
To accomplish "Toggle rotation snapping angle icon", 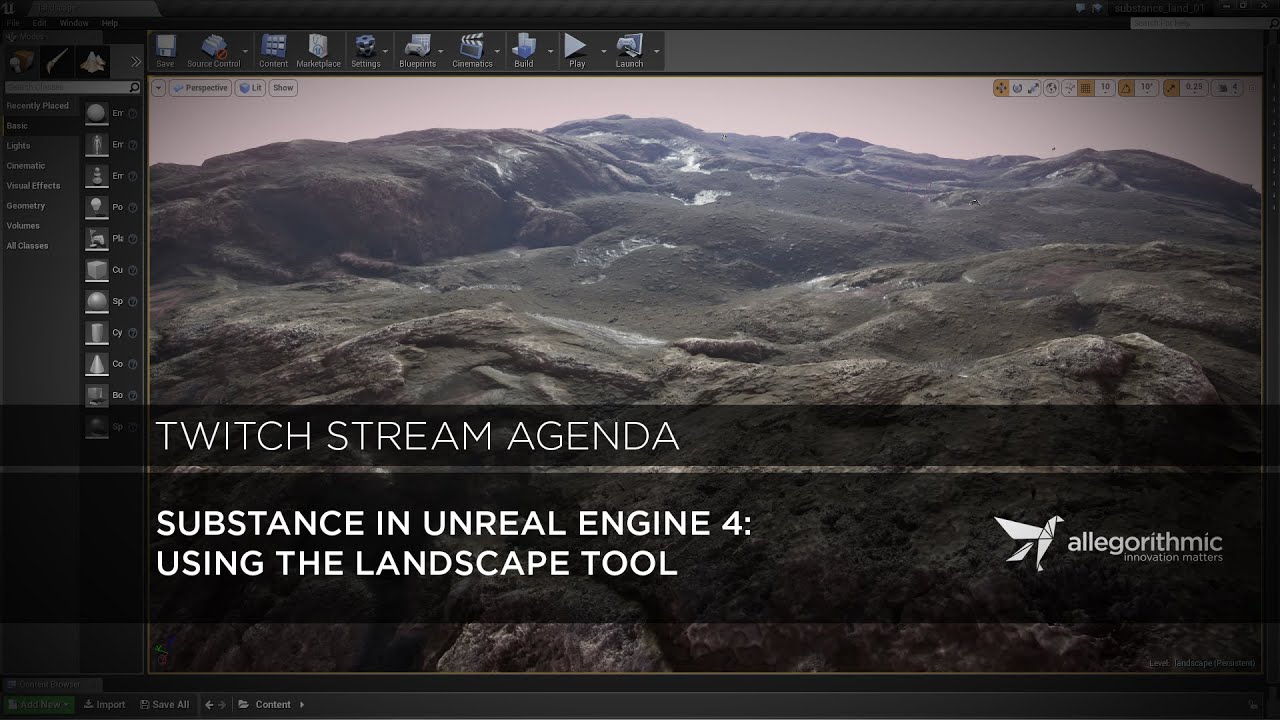I will 1127,88.
